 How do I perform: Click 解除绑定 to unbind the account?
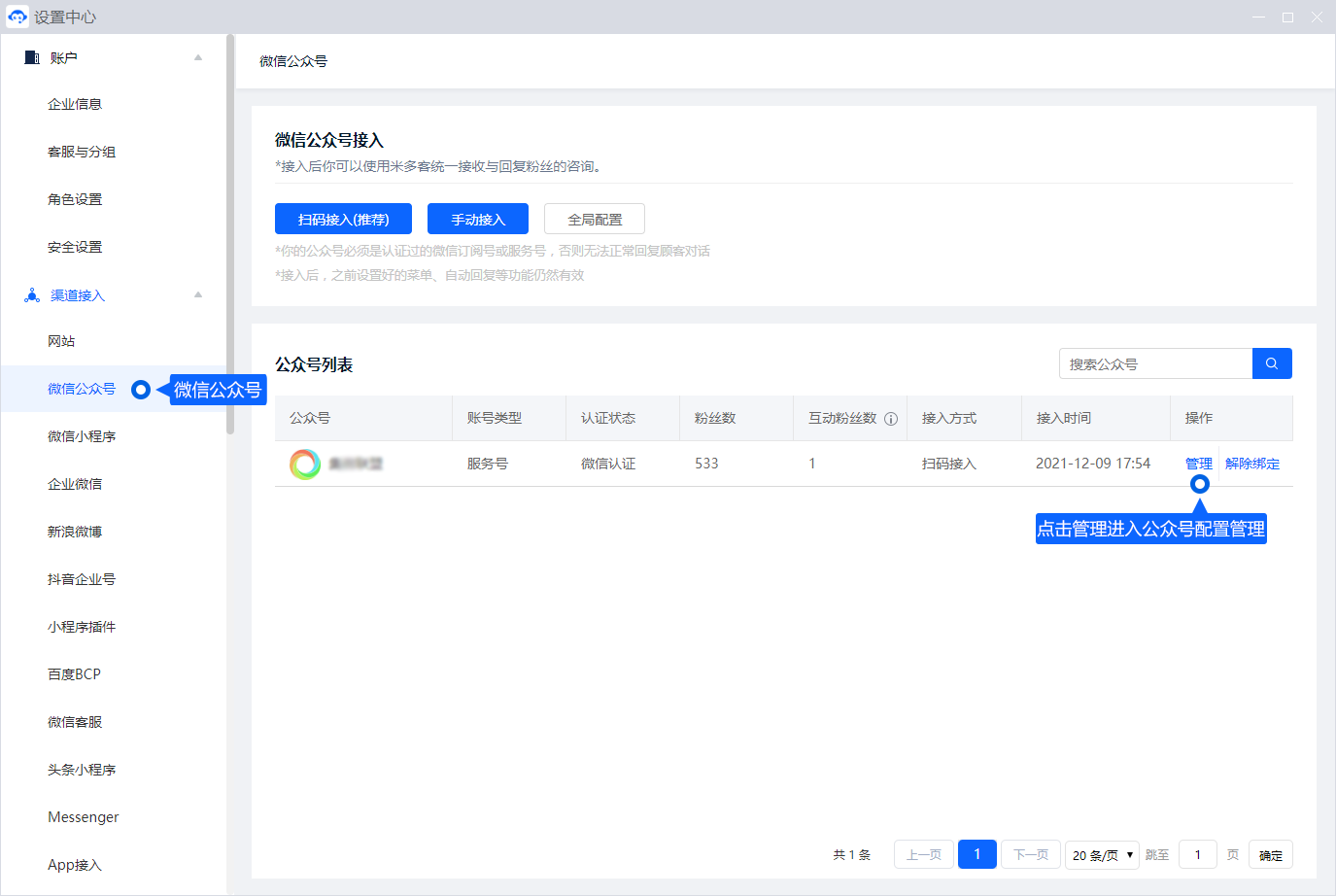point(1252,464)
